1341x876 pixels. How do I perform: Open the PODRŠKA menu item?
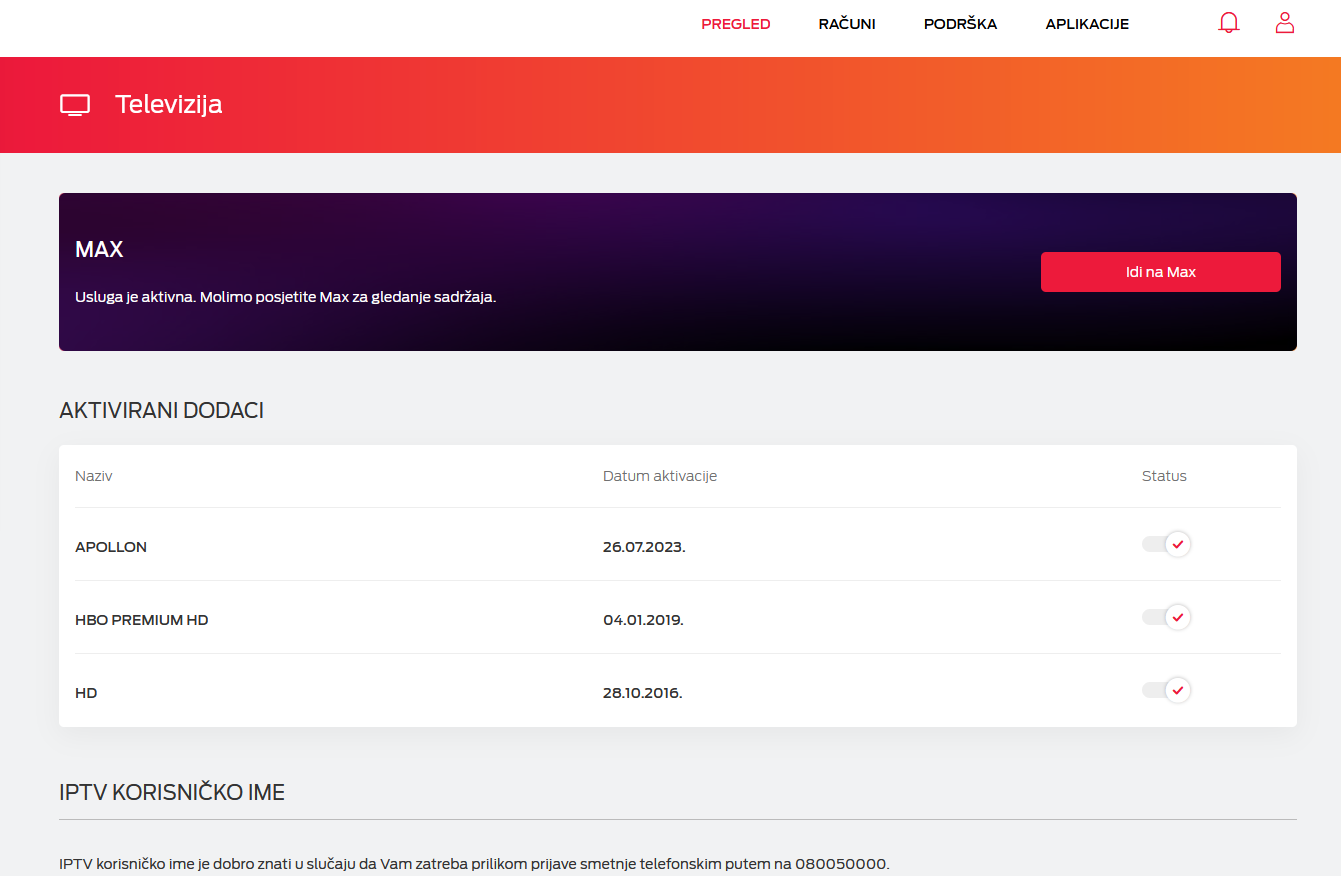click(x=960, y=24)
